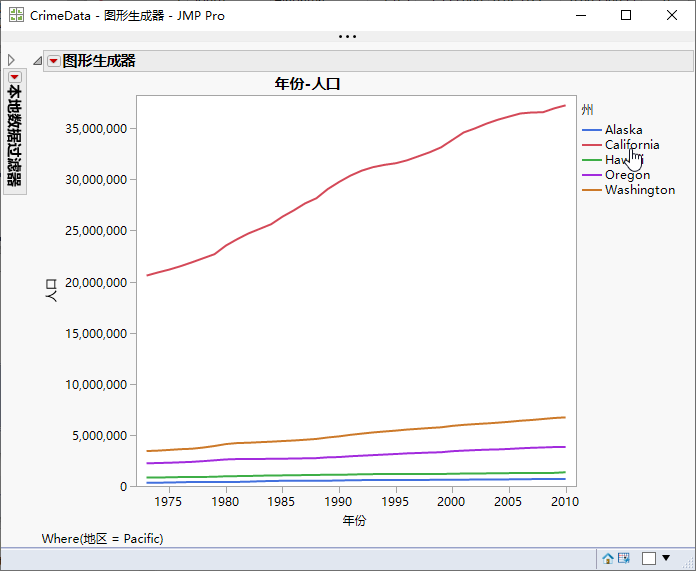
Task: Click the y-axis label 人口
Action: tap(51, 291)
